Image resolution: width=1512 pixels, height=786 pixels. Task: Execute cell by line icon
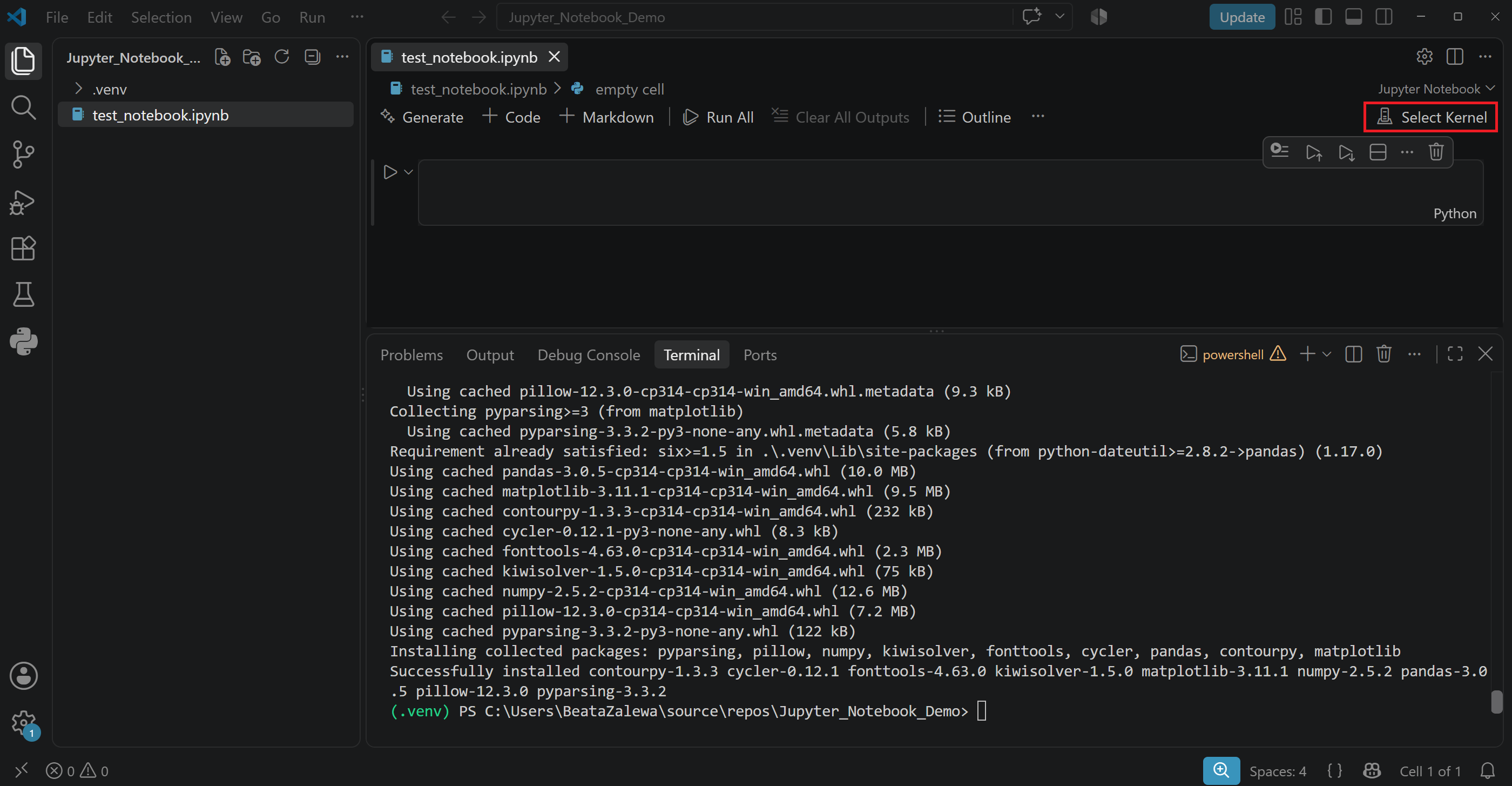pos(1280,152)
